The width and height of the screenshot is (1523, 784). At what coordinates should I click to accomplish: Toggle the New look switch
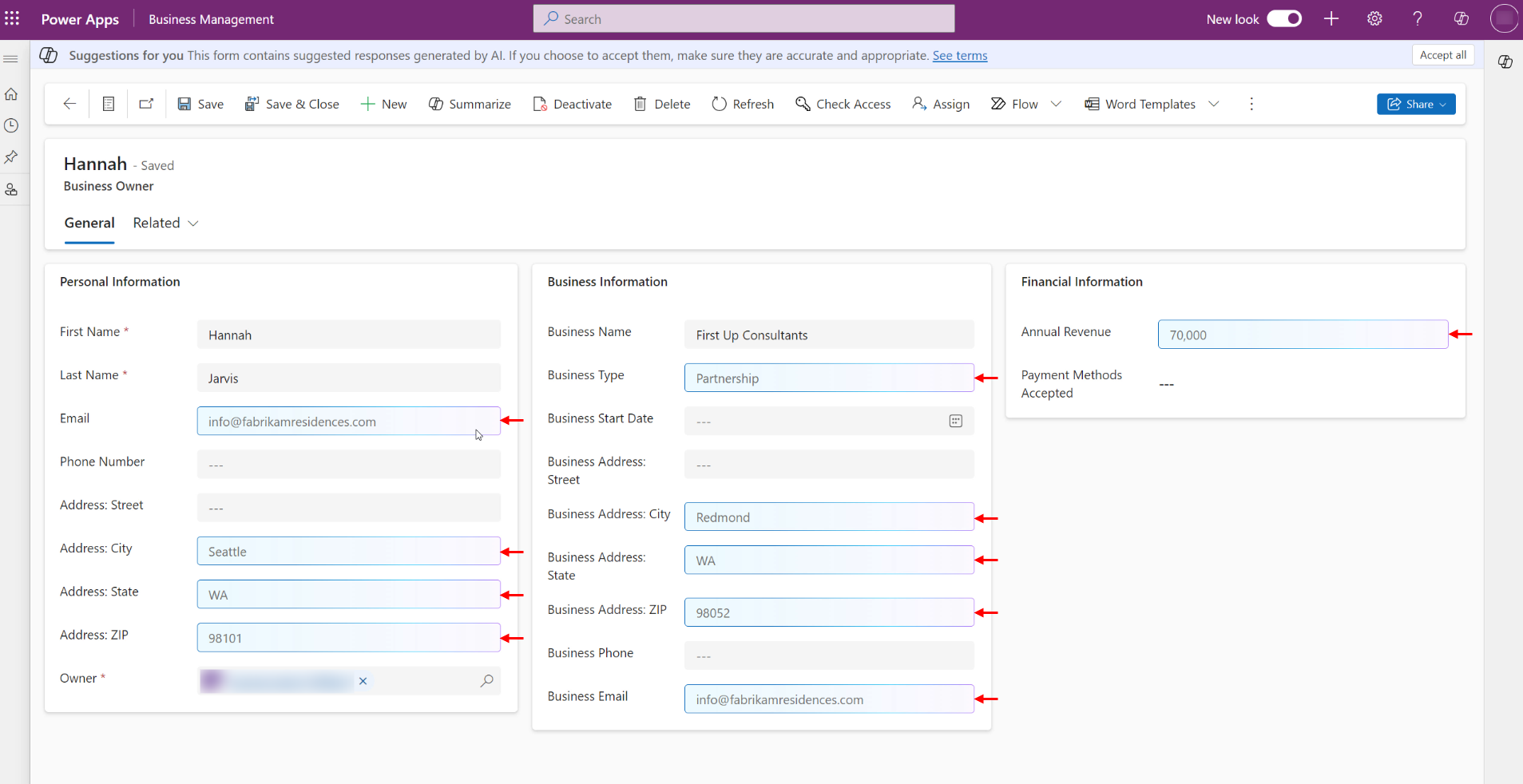click(1284, 18)
